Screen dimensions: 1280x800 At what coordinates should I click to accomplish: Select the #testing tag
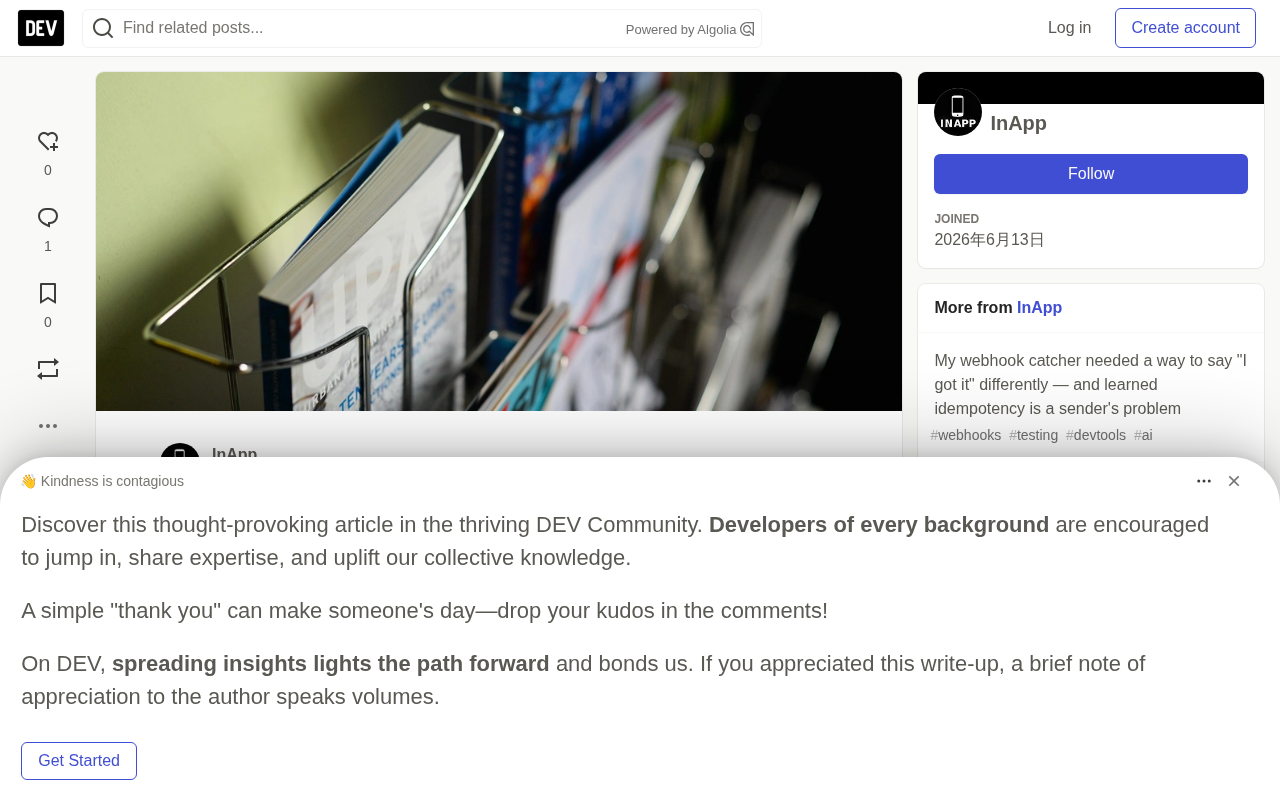click(1033, 436)
